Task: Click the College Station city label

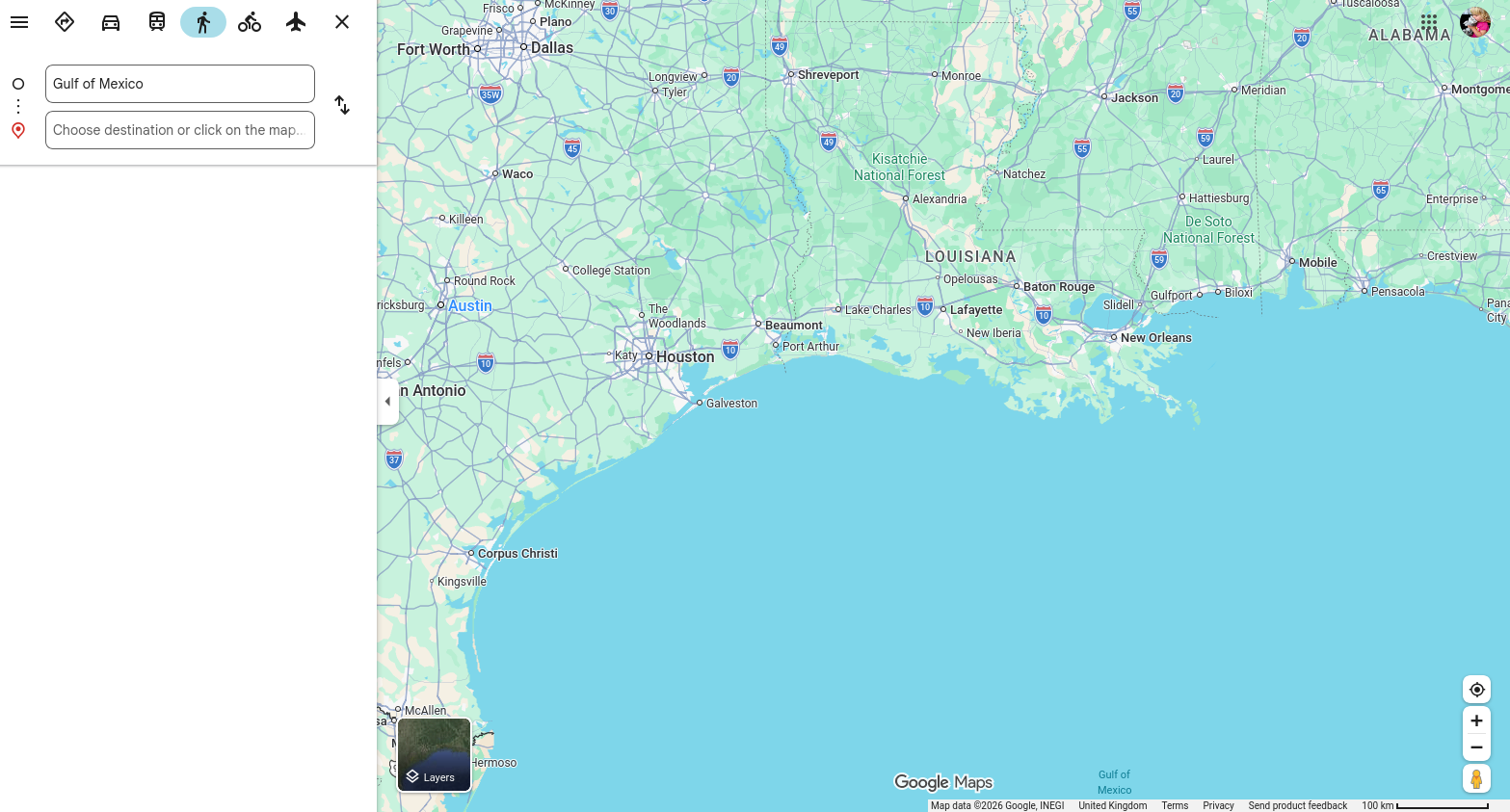Action: click(x=611, y=271)
